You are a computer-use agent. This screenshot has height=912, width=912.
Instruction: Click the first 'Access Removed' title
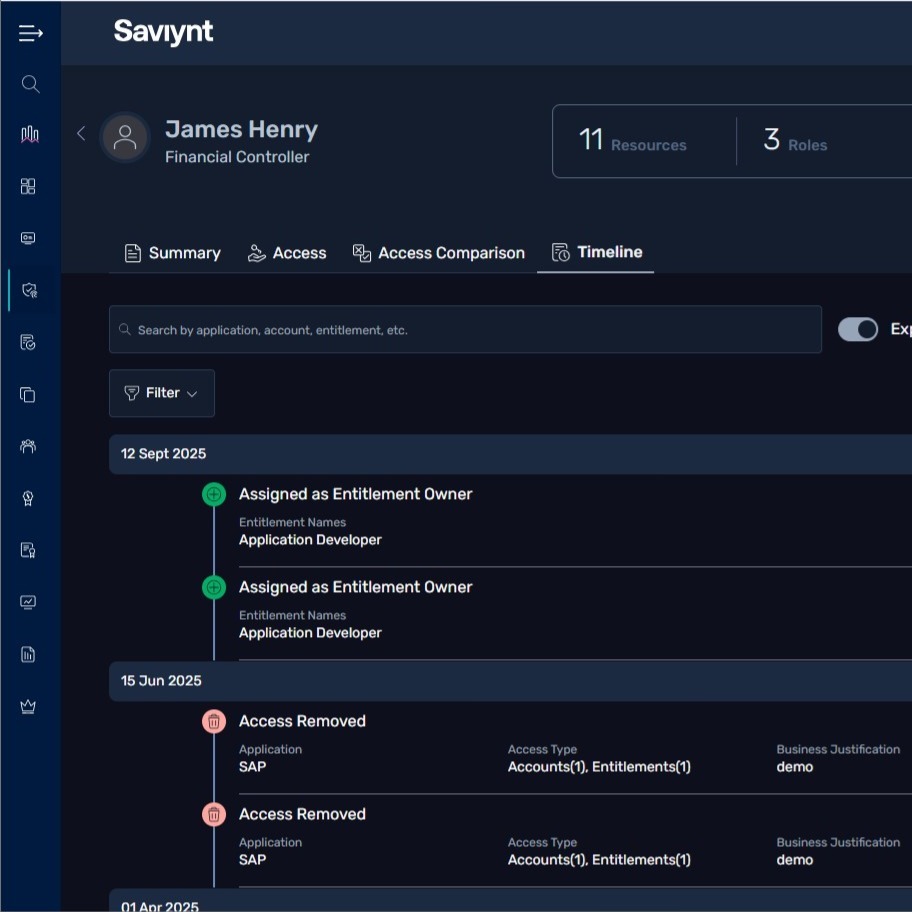[302, 721]
